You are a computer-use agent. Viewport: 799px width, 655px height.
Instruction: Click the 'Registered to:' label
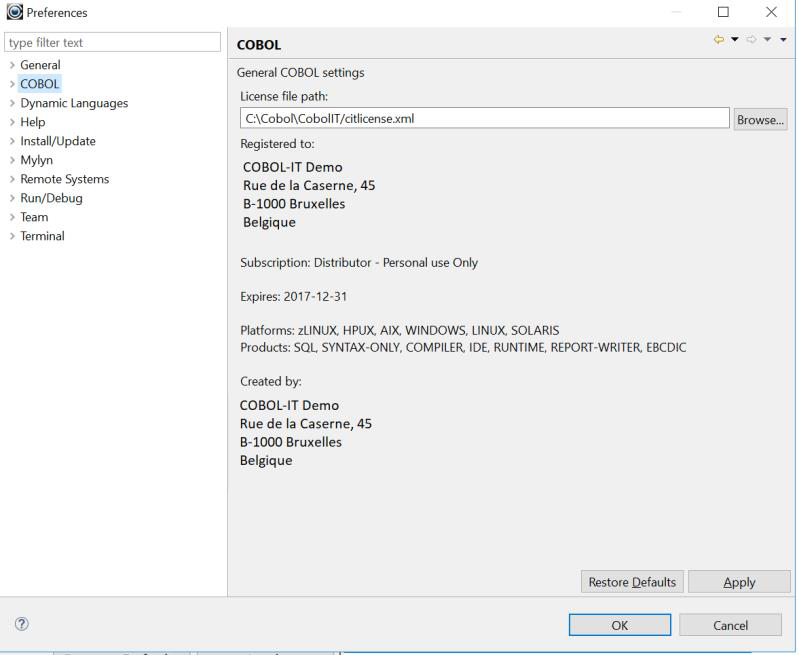click(x=277, y=144)
